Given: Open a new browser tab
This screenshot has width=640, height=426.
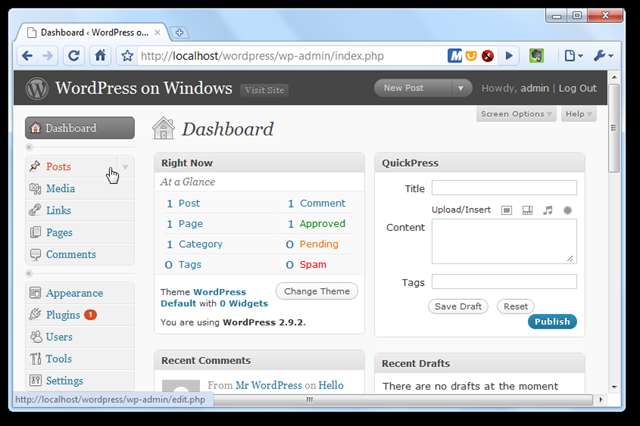Looking at the screenshot, I should [179, 33].
